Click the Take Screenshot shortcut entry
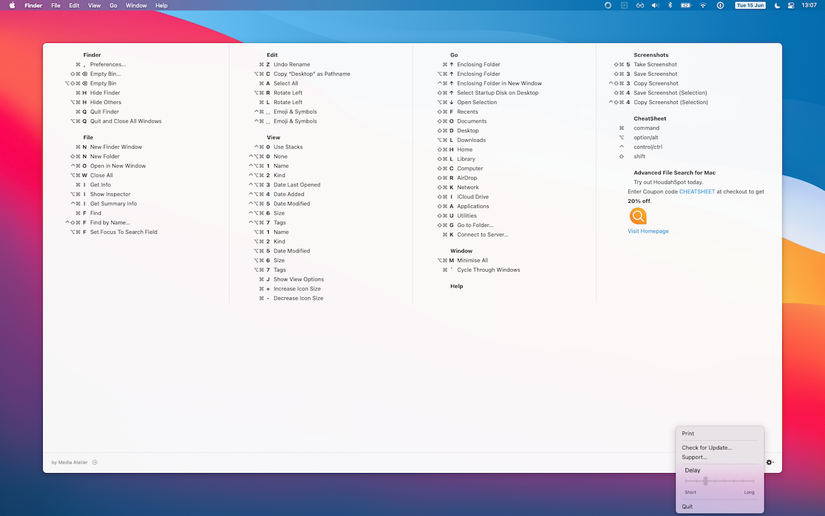The width and height of the screenshot is (825, 516). point(655,64)
